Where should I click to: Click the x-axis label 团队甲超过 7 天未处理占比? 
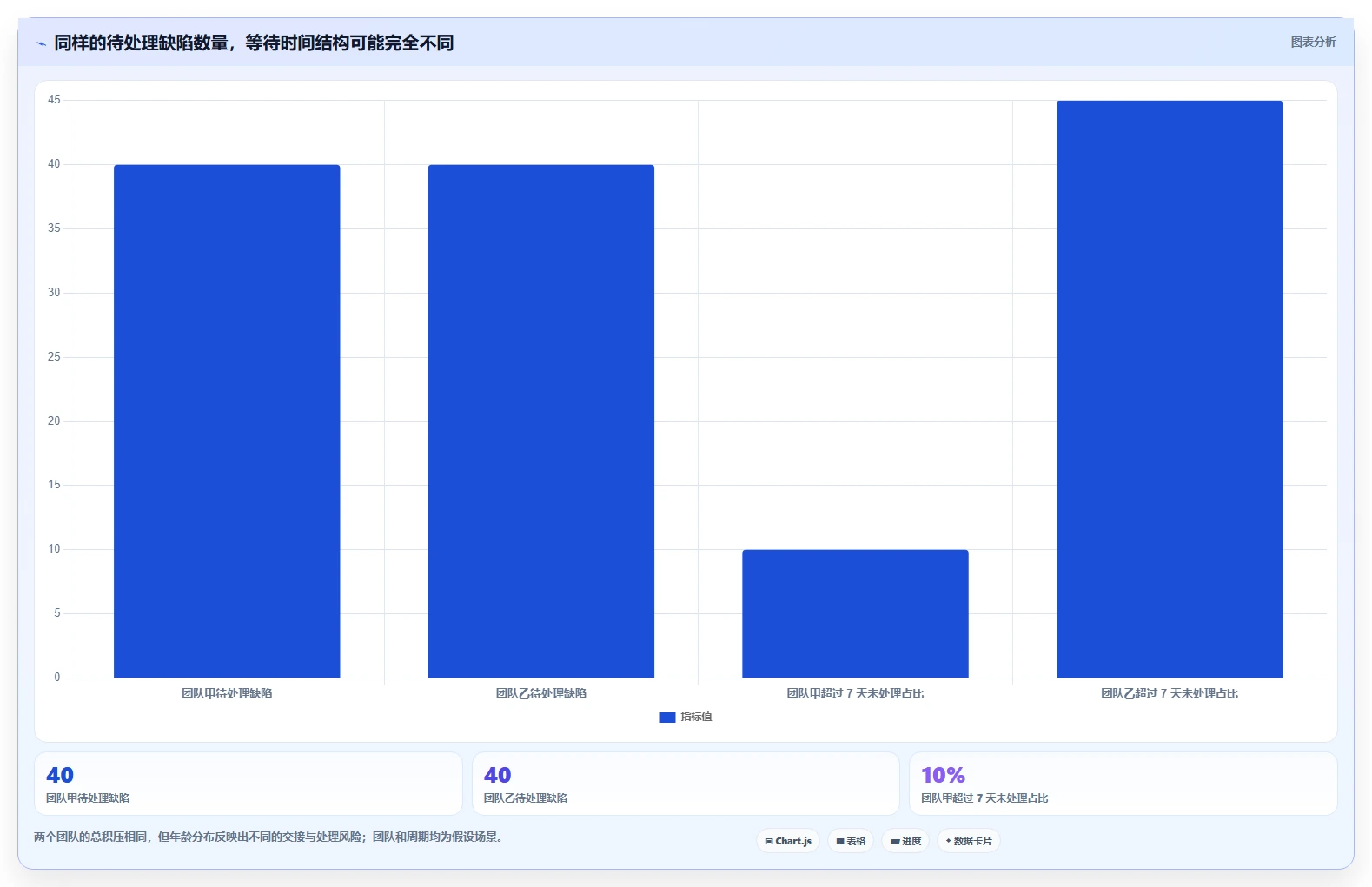(x=855, y=693)
